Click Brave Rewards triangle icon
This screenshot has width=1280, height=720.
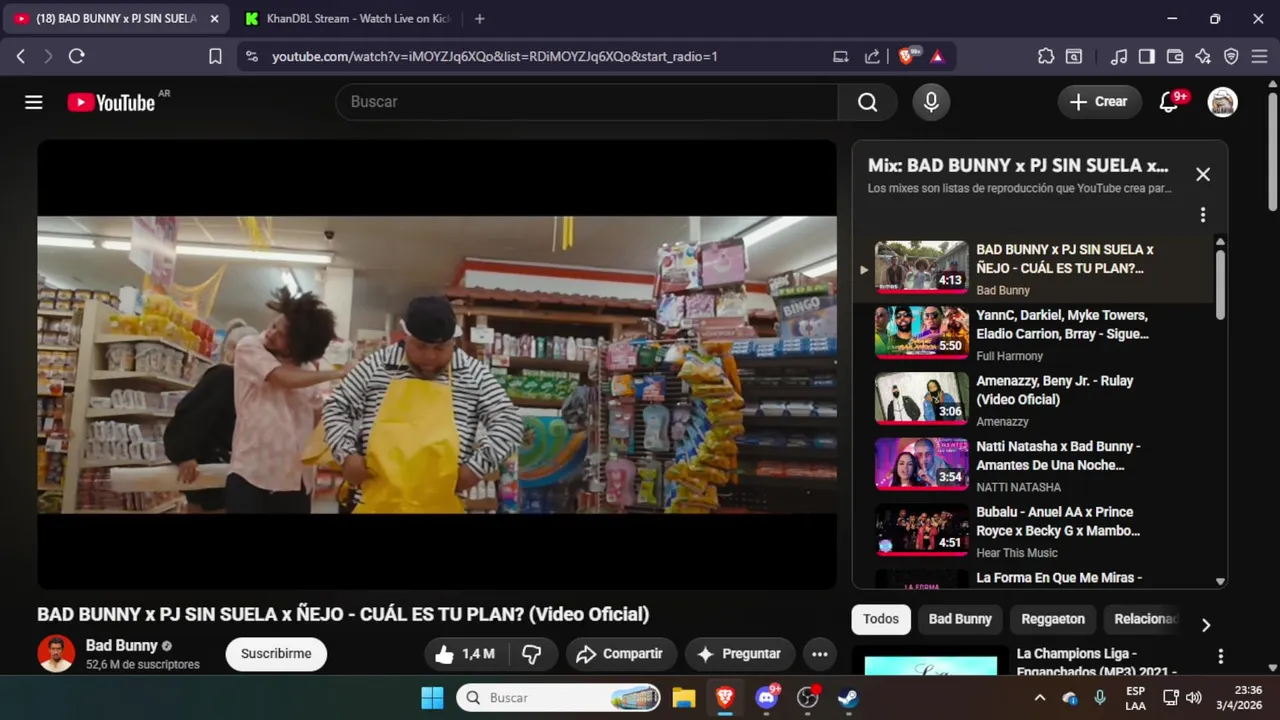click(938, 56)
